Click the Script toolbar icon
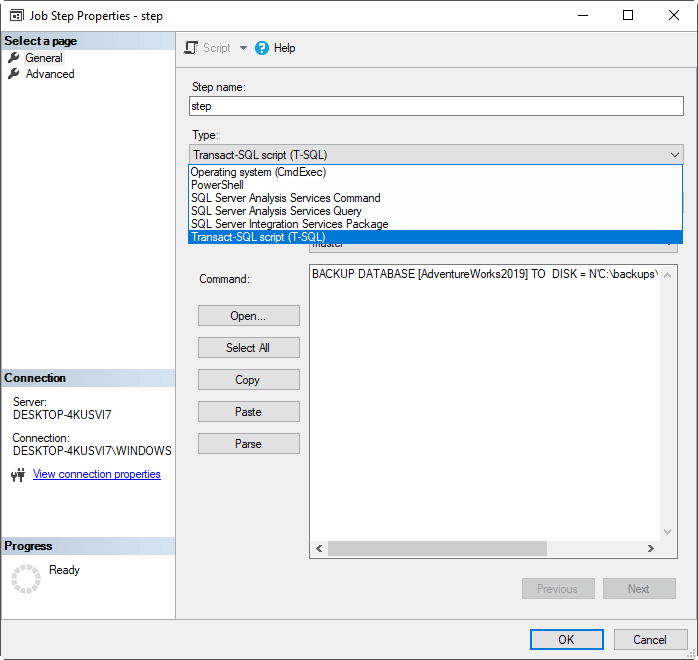The height and width of the screenshot is (660, 698). [191, 48]
